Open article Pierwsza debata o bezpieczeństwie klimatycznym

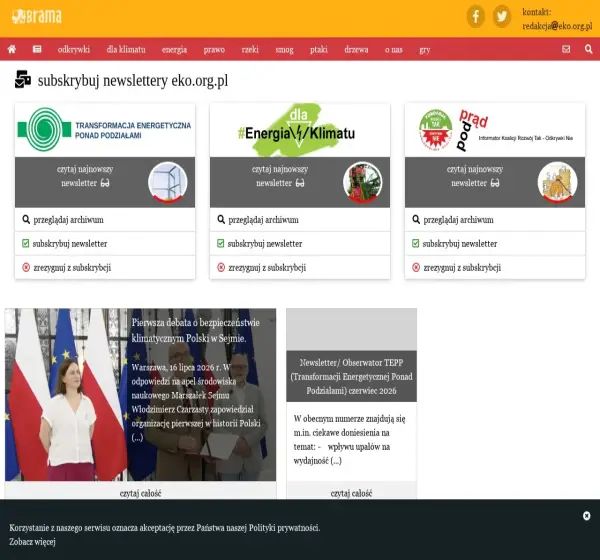[196, 330]
